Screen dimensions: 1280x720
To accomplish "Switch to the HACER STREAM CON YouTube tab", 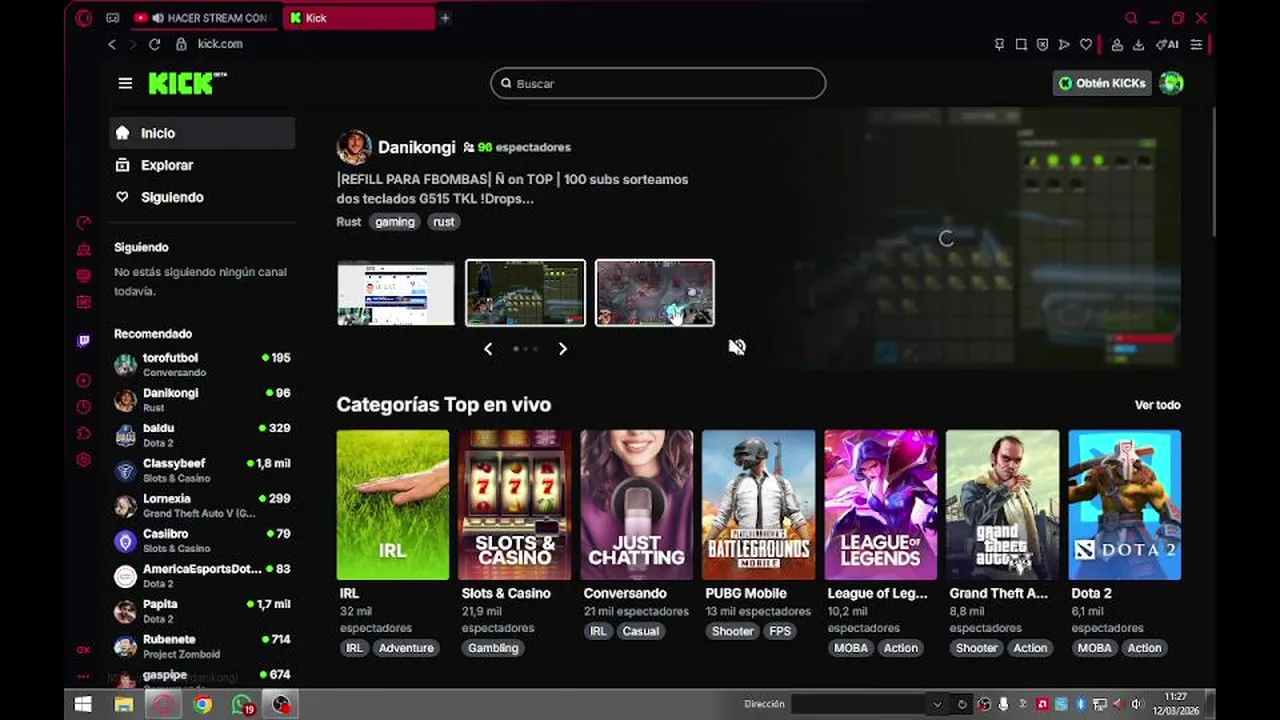I will pos(203,18).
